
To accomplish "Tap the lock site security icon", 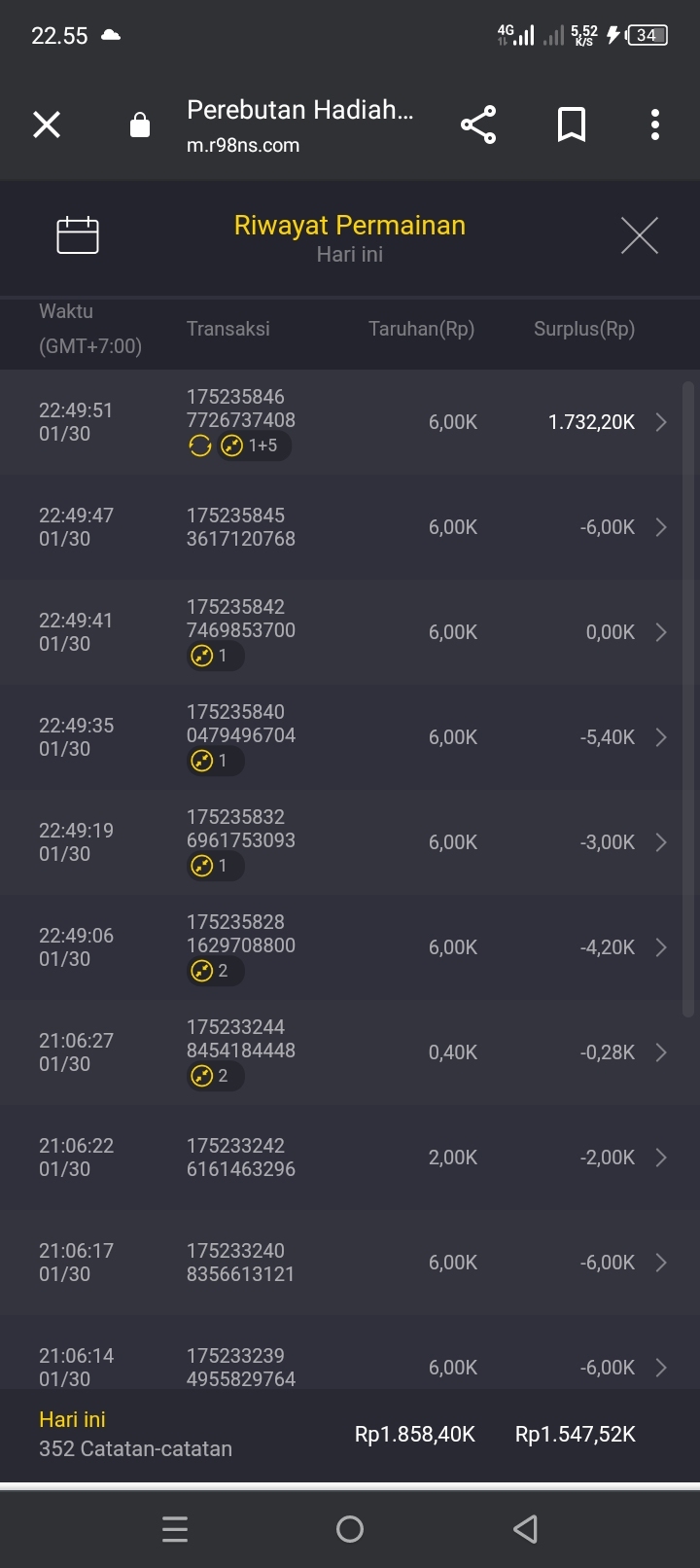I will coord(140,125).
